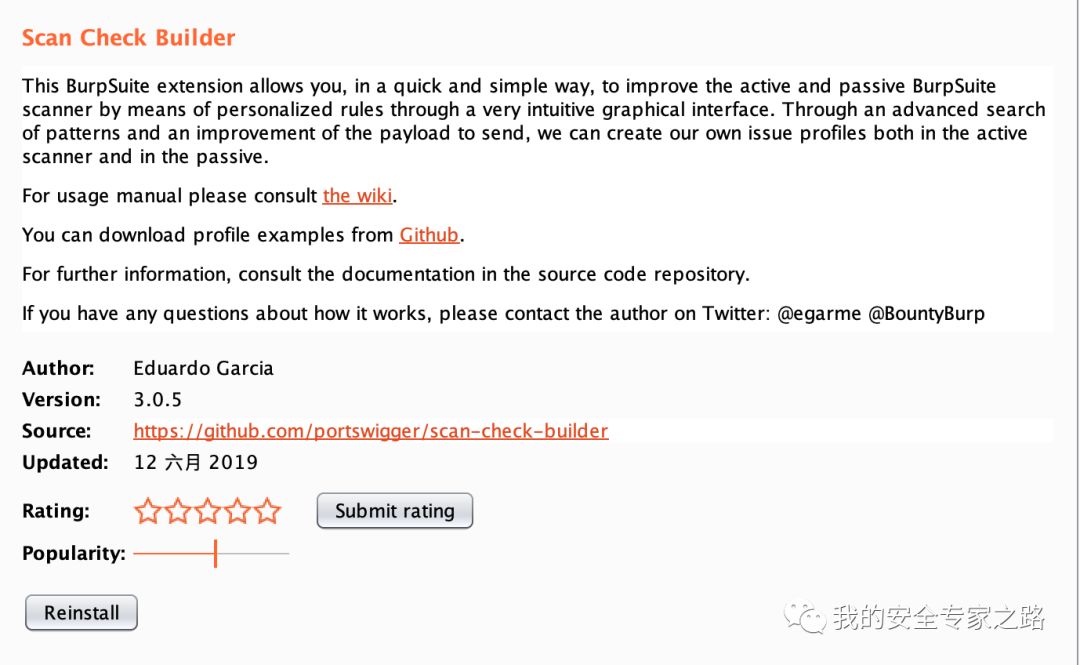The height and width of the screenshot is (665, 1080).
Task: Click the @egarme Twitter handle
Action: [819, 313]
